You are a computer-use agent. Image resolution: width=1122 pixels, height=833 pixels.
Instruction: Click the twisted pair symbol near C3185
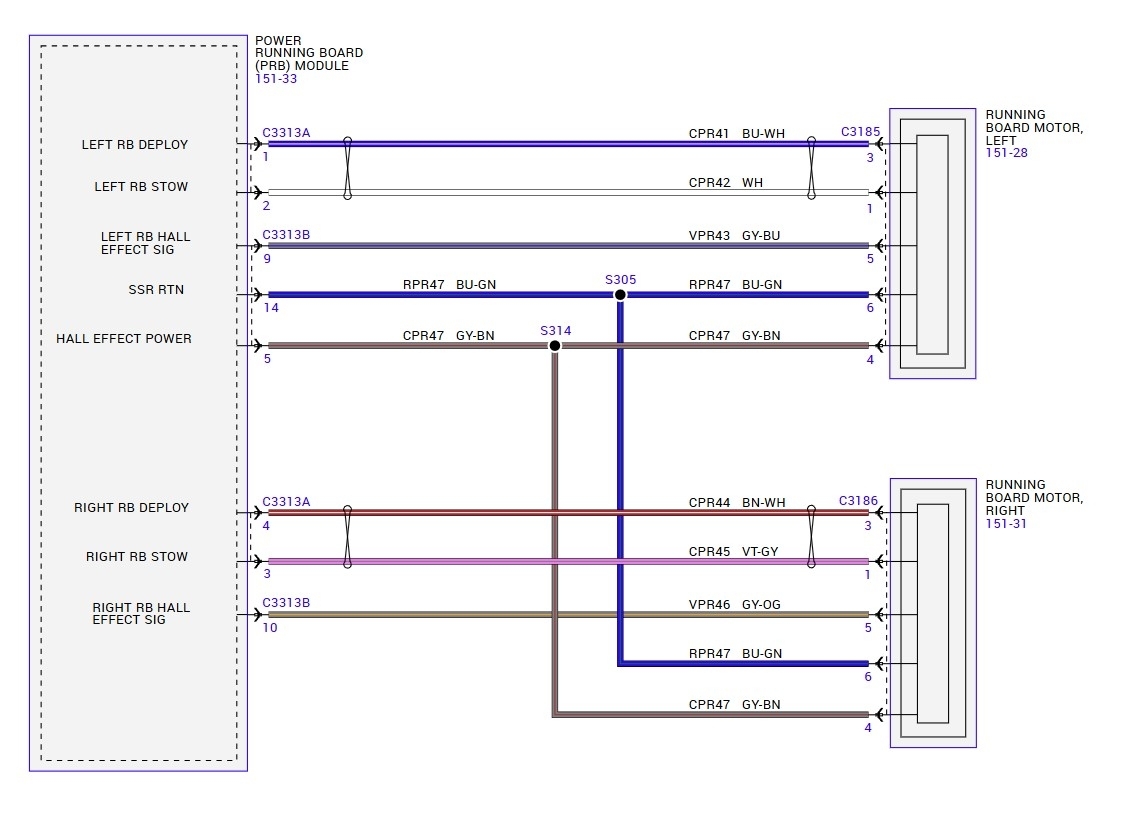811,168
